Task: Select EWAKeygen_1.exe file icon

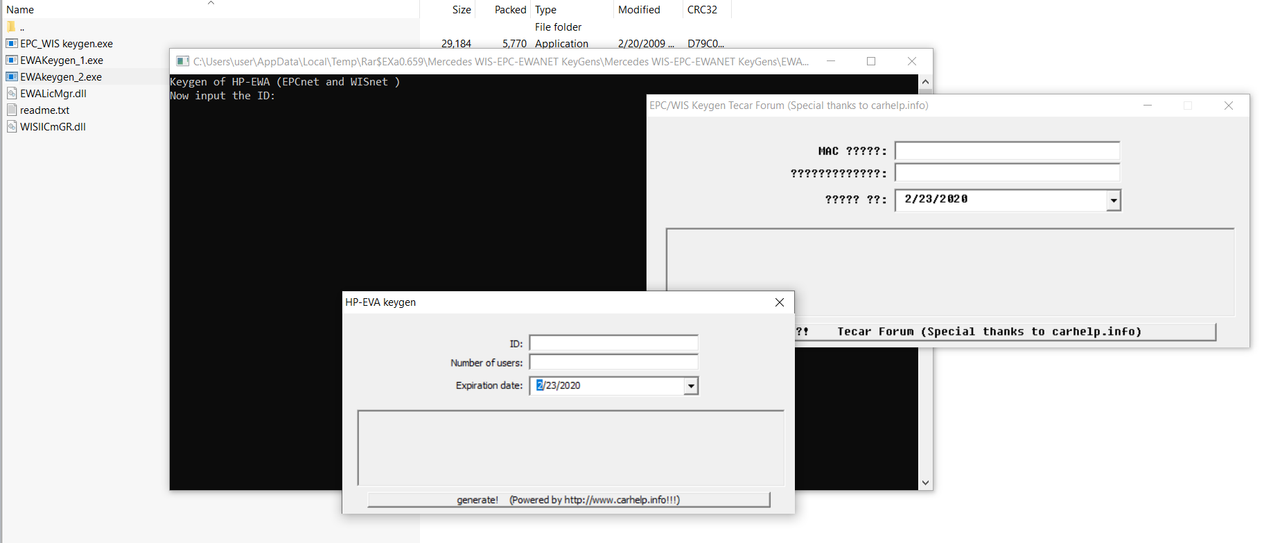Action: [11, 60]
